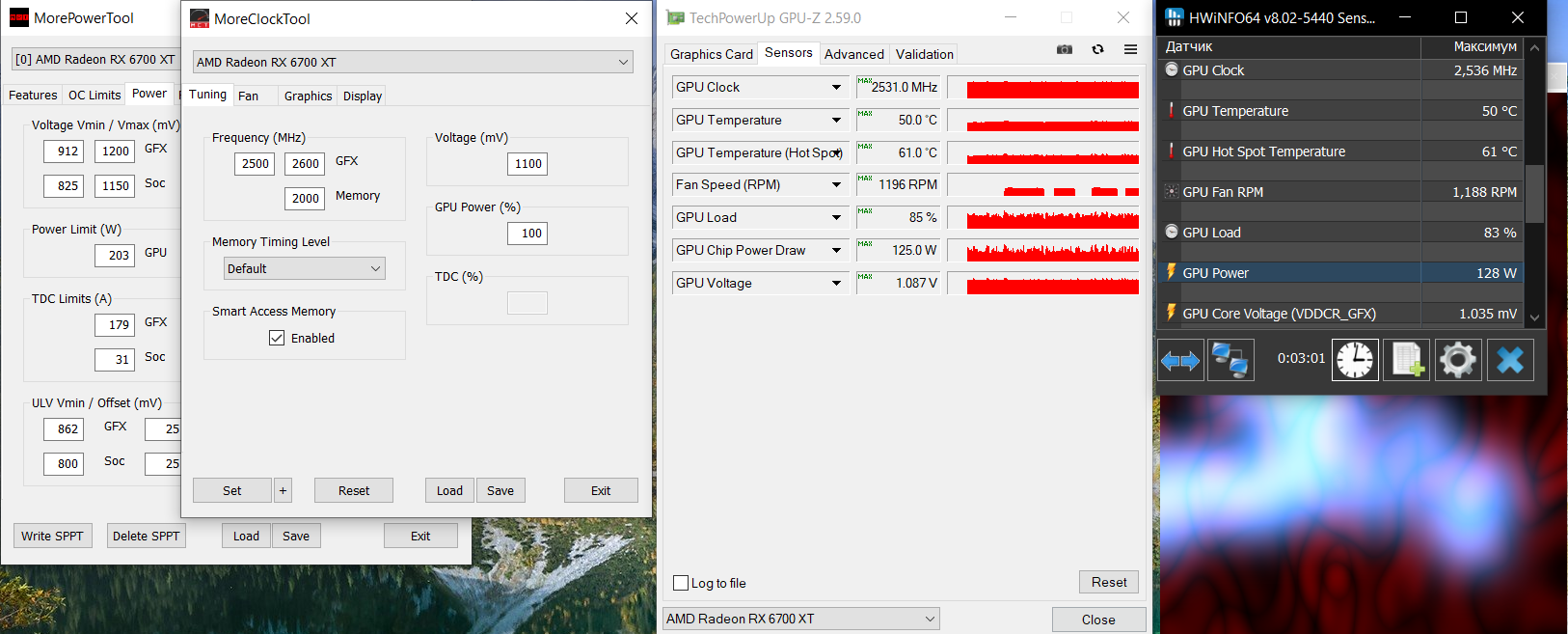This screenshot has height=634, width=1568.
Task: Click GPU Temperature thermometer icon in HWiNFO
Action: (x=1172, y=110)
